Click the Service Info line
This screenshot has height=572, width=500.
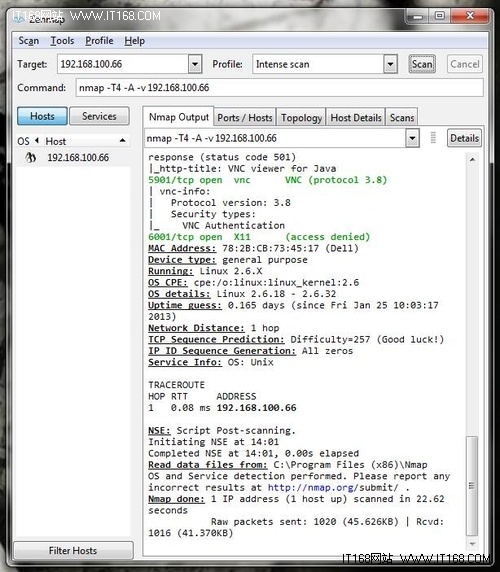click(x=211, y=362)
